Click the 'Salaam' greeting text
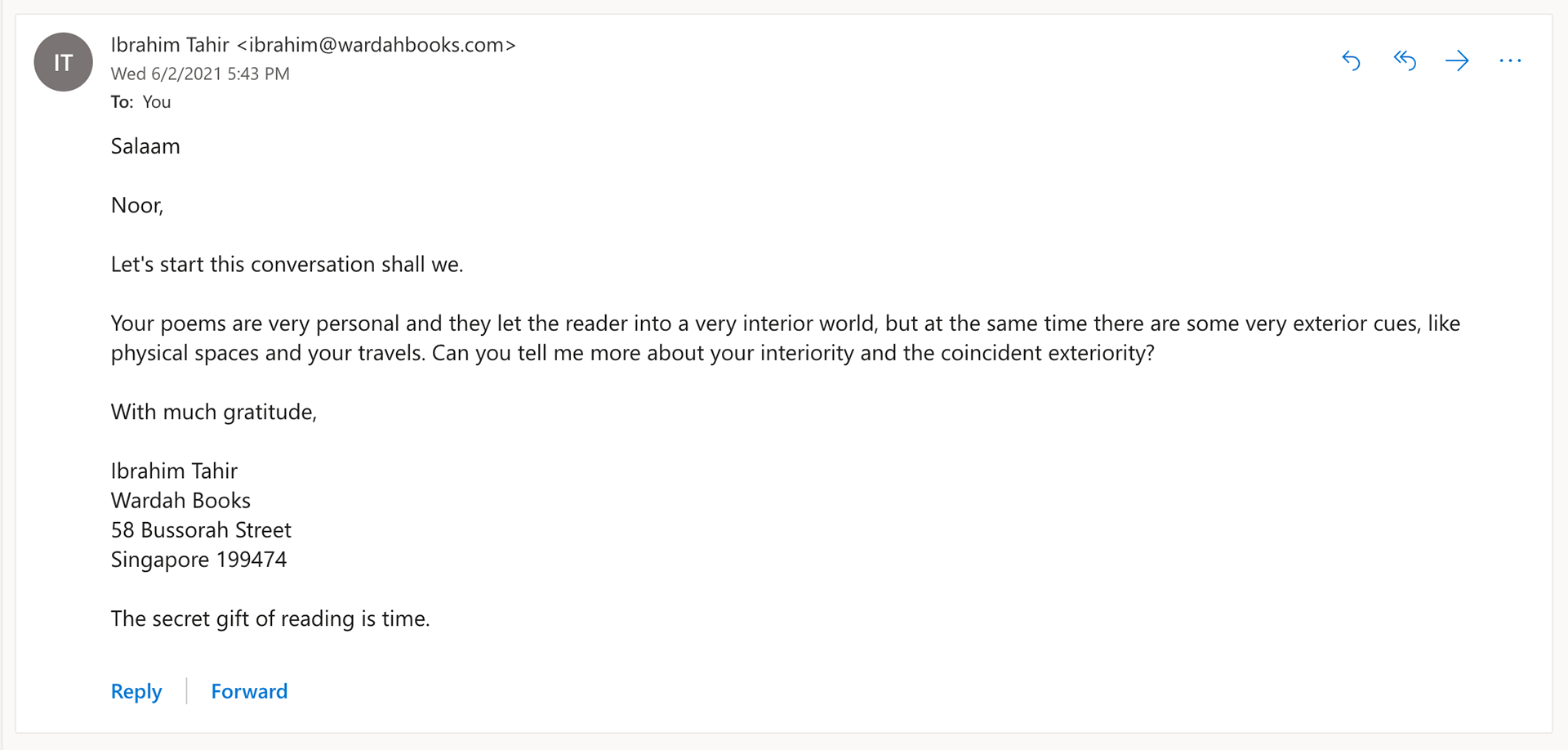Screen dimensions: 1568x750 tap(145, 146)
